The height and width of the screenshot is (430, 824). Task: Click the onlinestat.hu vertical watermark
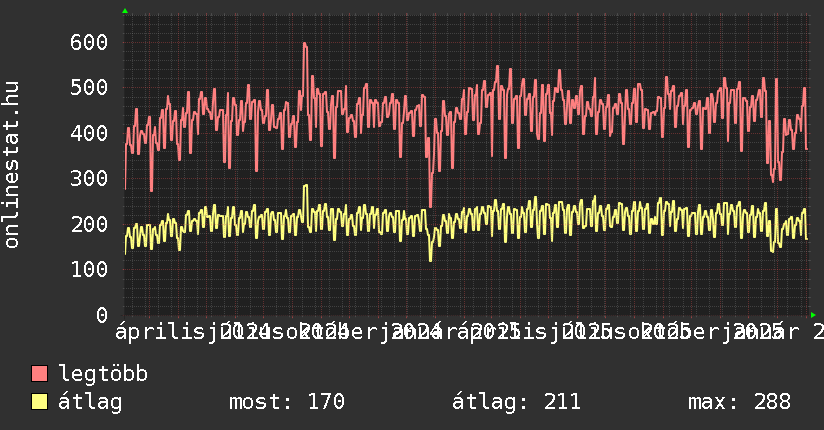point(13,165)
